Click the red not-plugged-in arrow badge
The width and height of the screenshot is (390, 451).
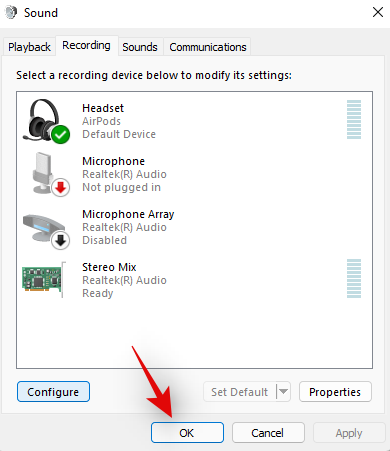click(x=60, y=188)
